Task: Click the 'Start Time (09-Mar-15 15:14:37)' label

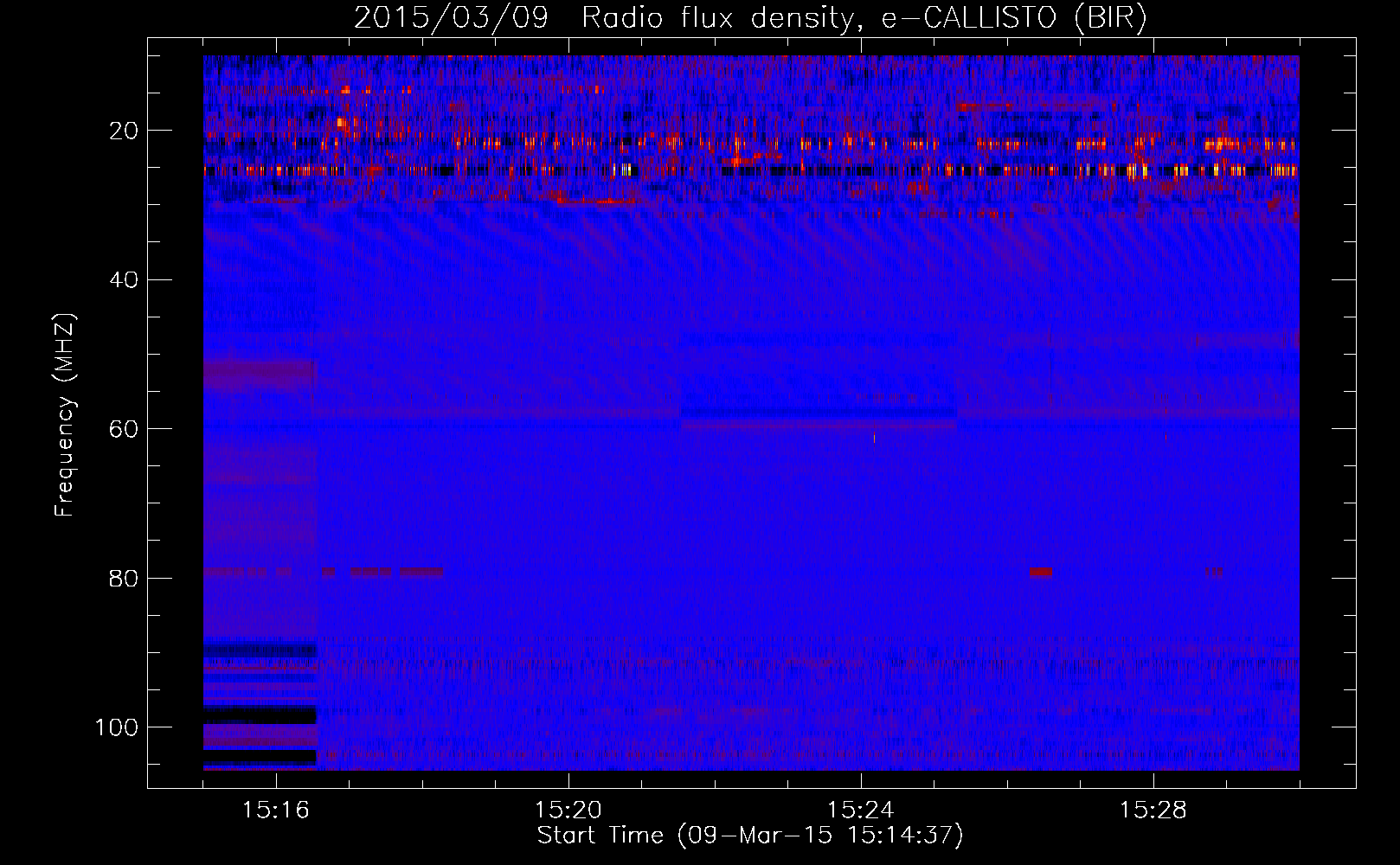Action: coord(750,836)
